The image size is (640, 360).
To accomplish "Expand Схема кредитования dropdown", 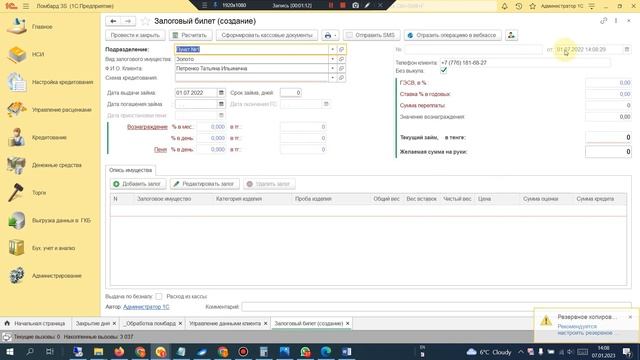I will (x=333, y=78).
